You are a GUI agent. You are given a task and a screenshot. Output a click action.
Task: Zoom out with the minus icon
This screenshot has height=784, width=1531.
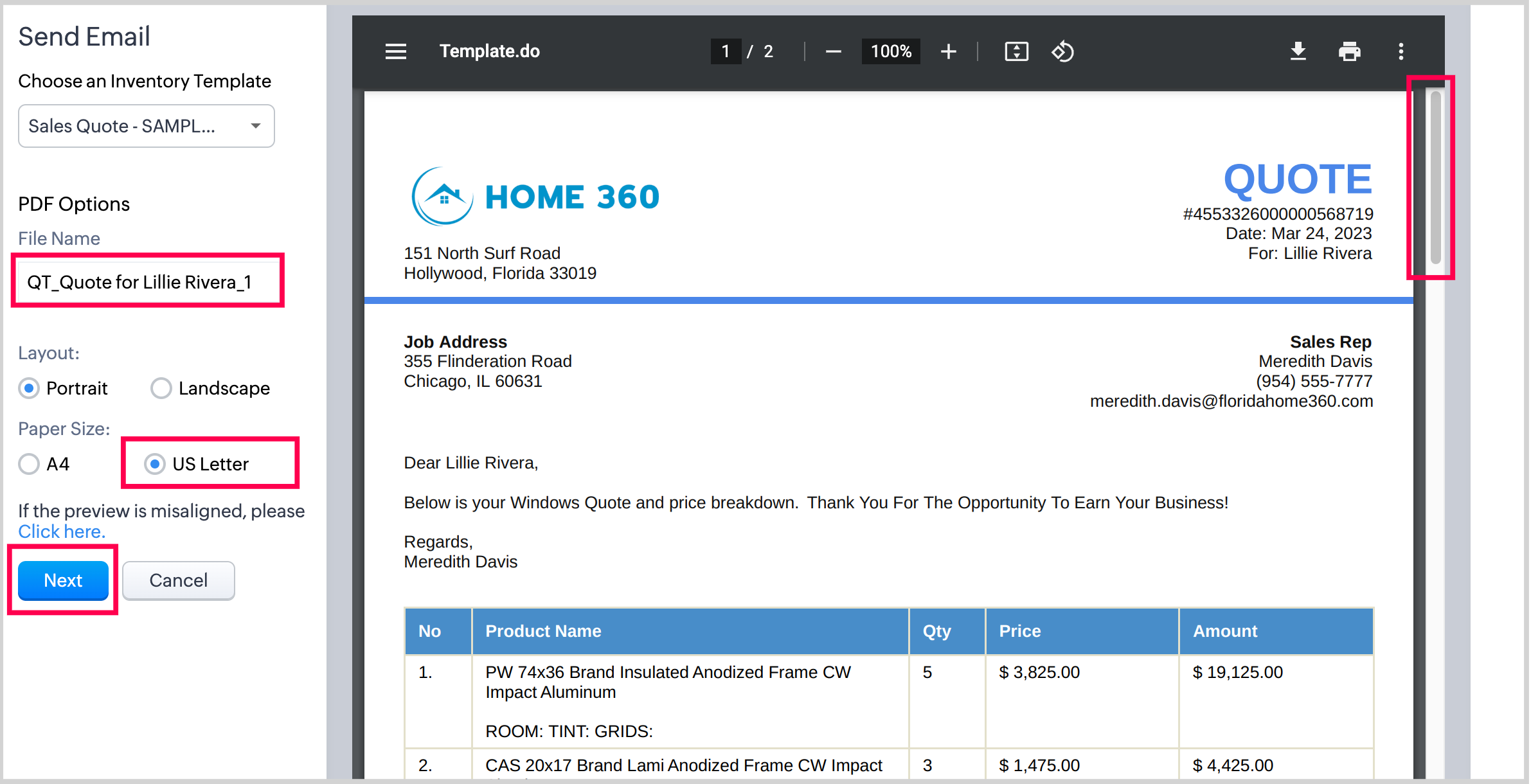point(833,51)
